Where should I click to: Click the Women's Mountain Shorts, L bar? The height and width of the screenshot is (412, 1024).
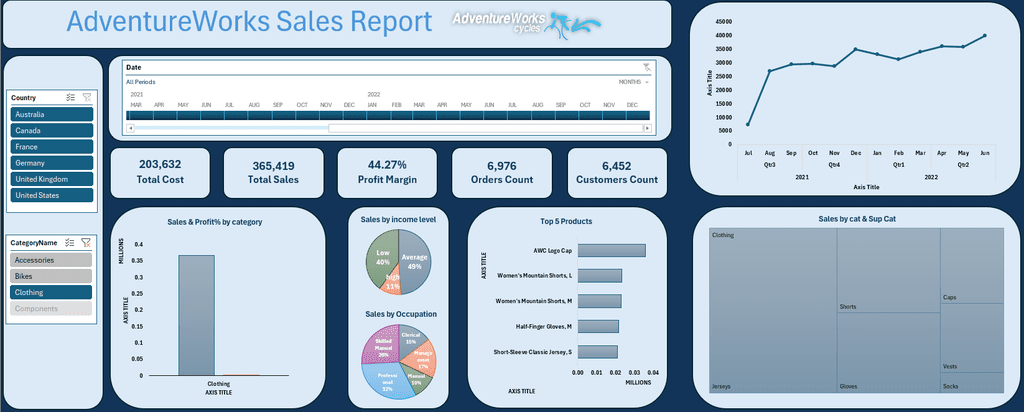600,276
